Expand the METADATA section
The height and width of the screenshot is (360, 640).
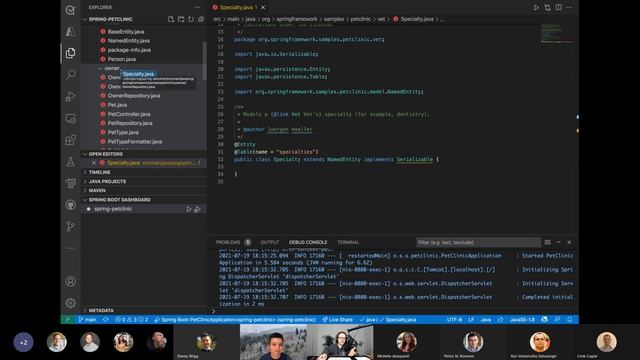pos(98,311)
